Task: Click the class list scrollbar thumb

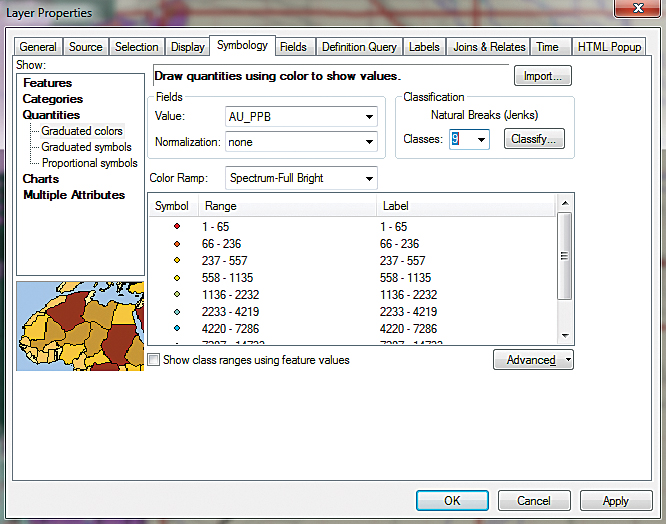Action: point(564,256)
